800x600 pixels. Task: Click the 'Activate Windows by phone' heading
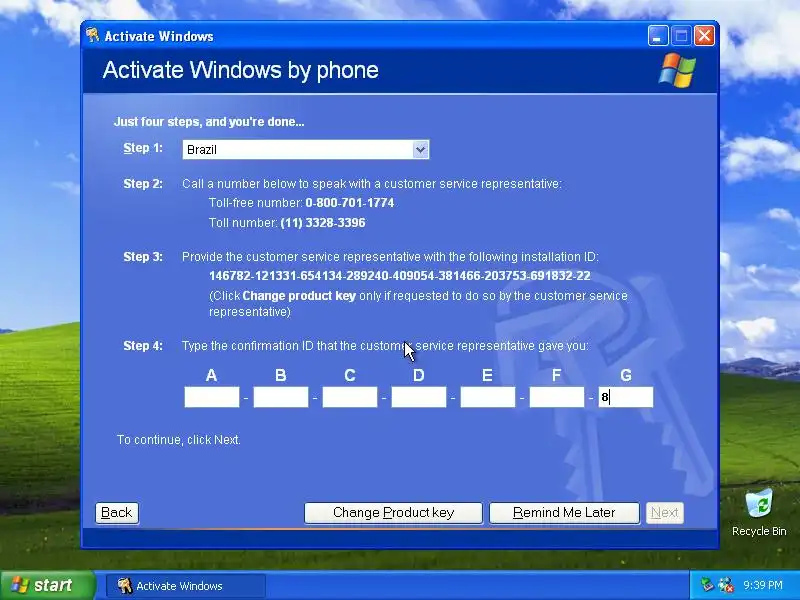241,70
